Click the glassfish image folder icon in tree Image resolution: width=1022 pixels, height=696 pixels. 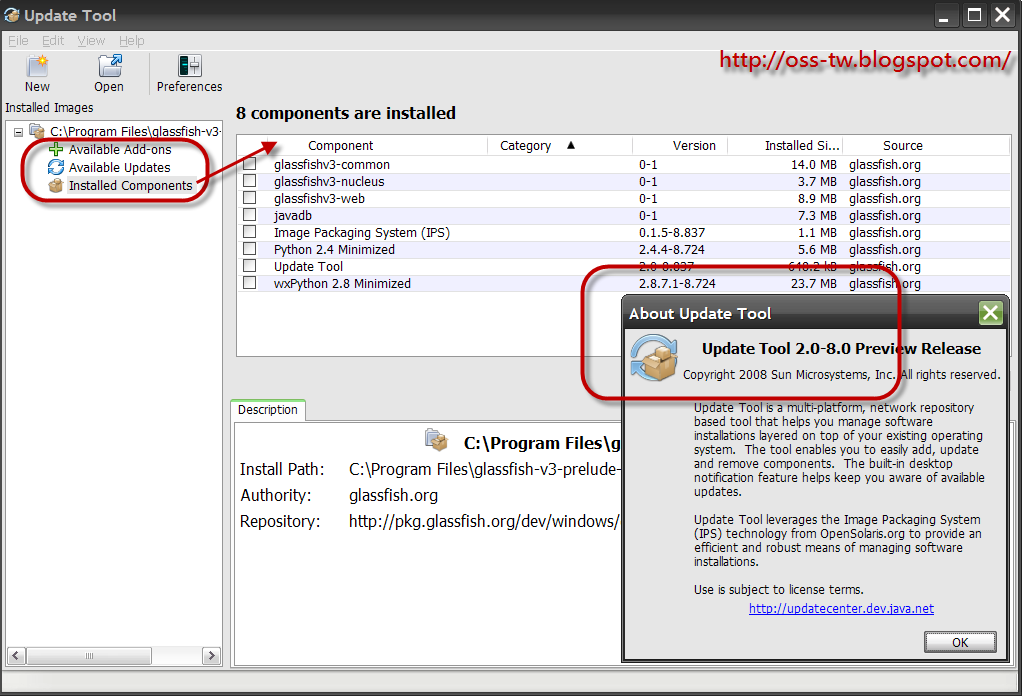[37, 131]
